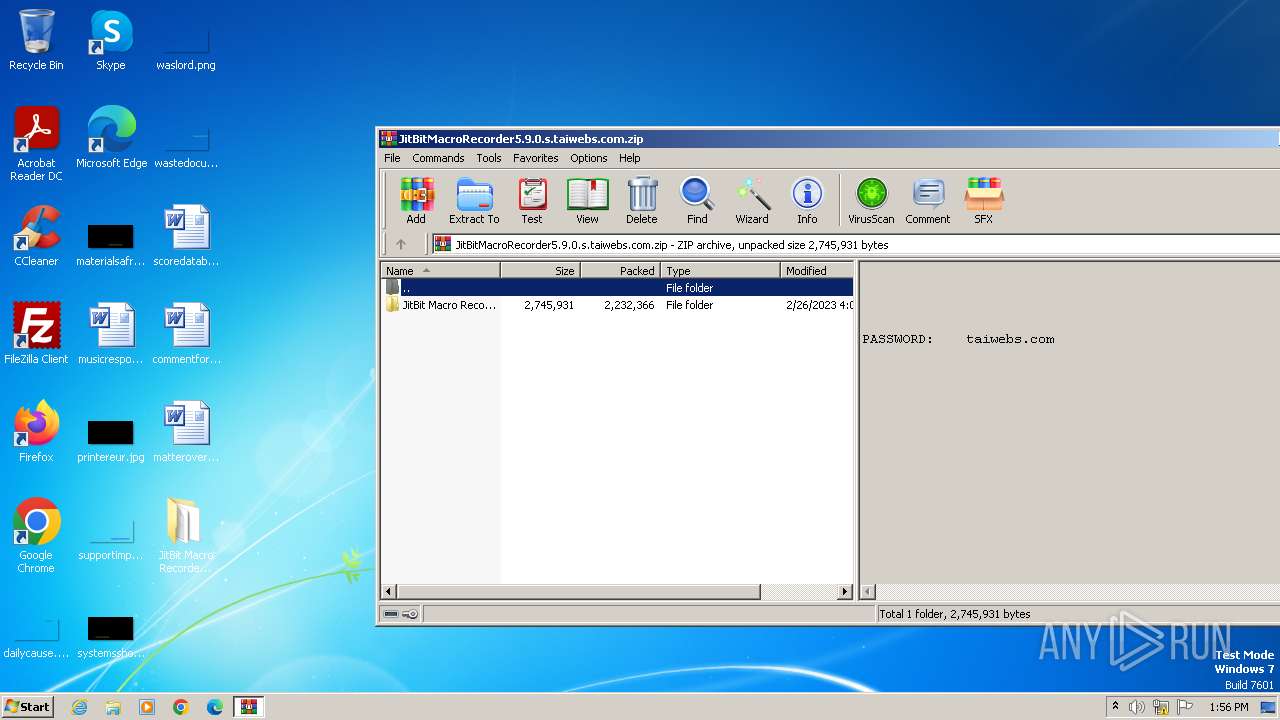Screen dimensions: 1280x720
Task: Click the Delete toolbar icon
Action: click(642, 200)
